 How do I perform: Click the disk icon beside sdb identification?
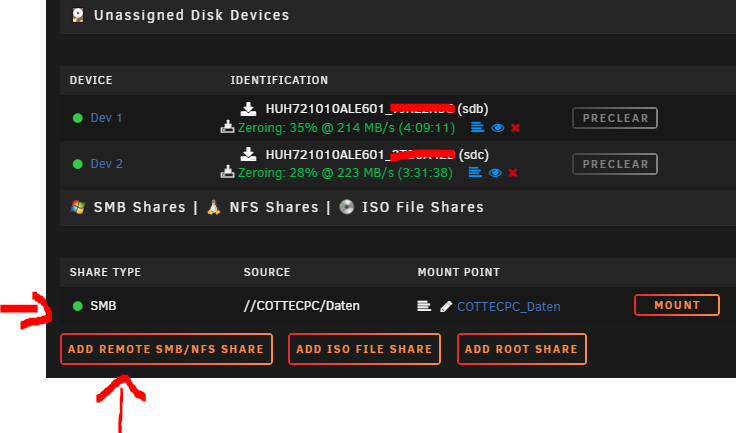click(248, 109)
